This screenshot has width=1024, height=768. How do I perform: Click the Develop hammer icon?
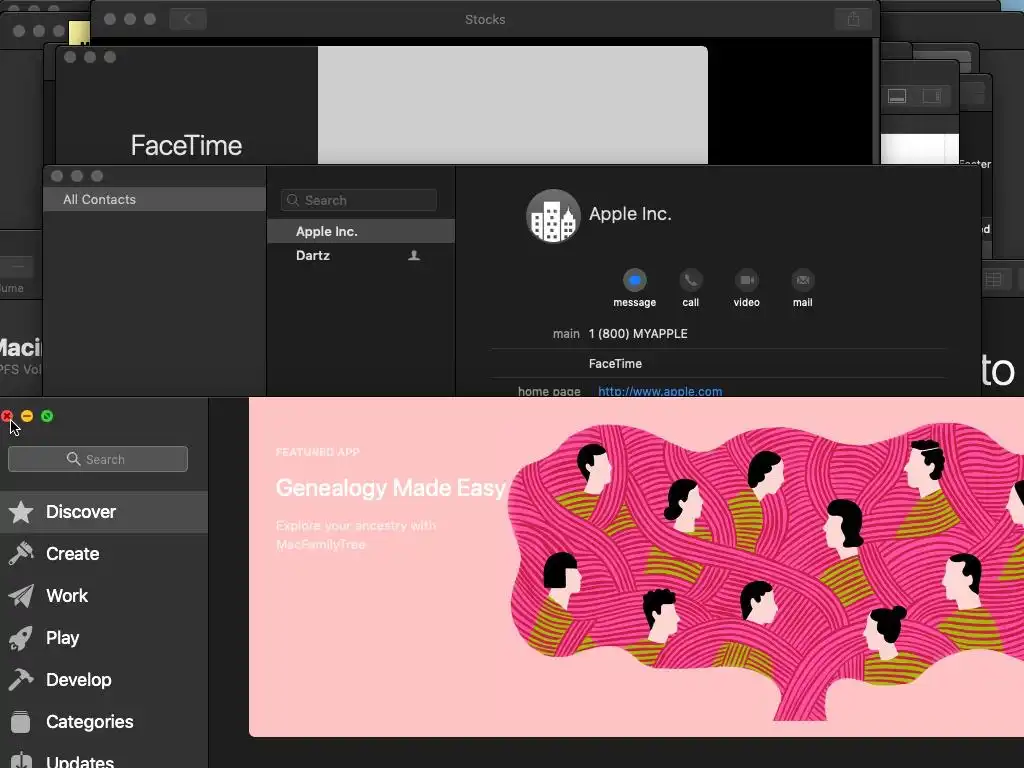pos(21,680)
